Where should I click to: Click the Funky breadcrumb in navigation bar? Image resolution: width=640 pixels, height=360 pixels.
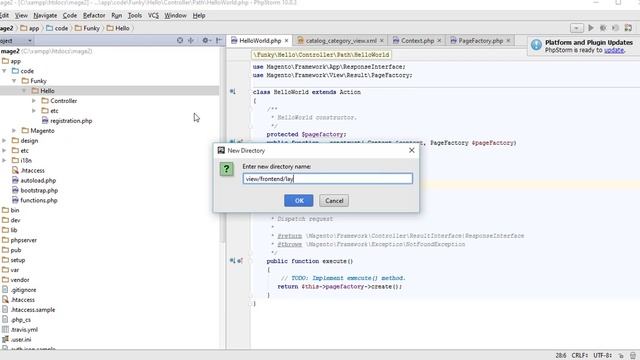pyautogui.click(x=87, y=28)
